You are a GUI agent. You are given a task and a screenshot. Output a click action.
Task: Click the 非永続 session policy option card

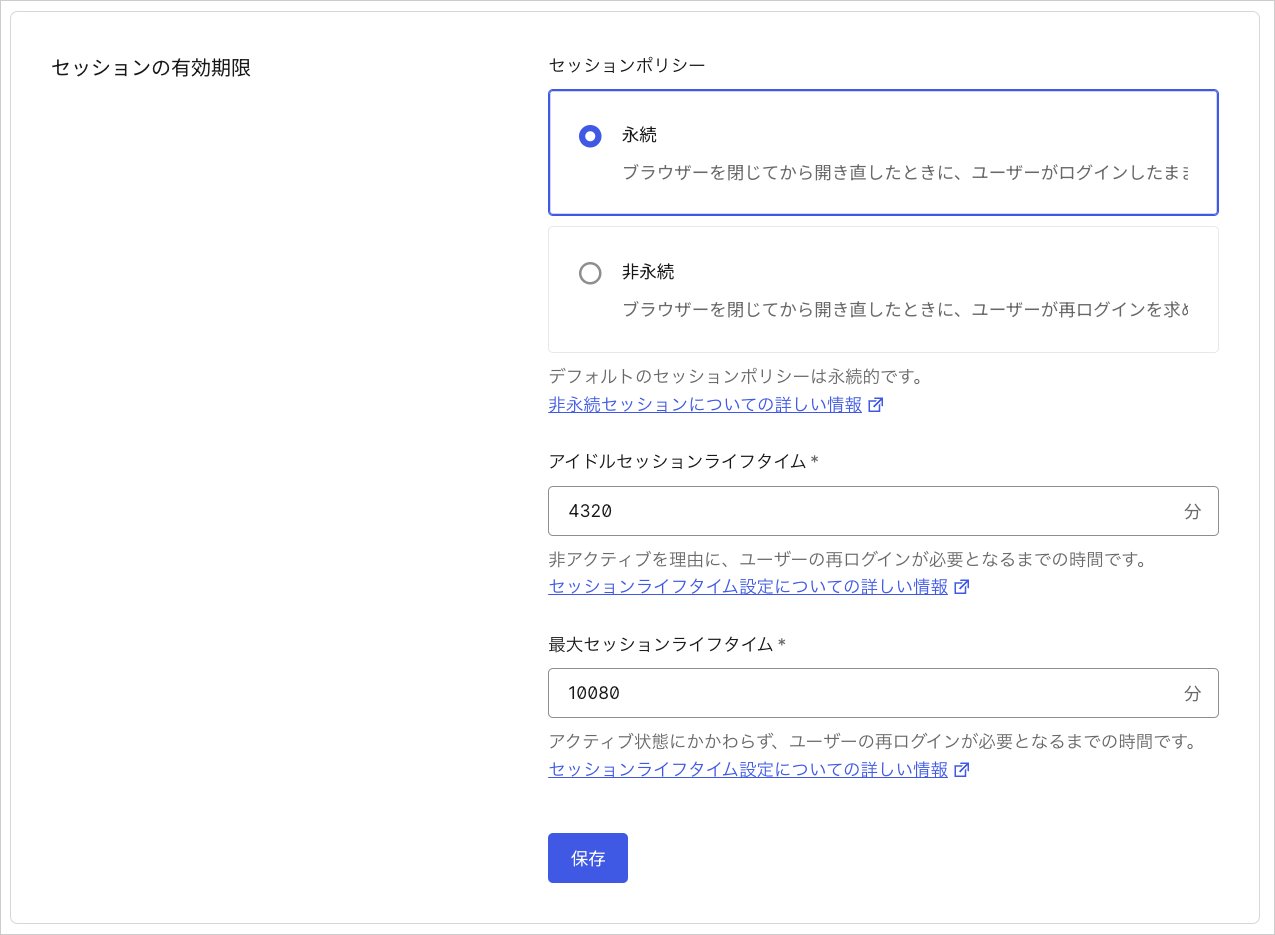[882, 290]
